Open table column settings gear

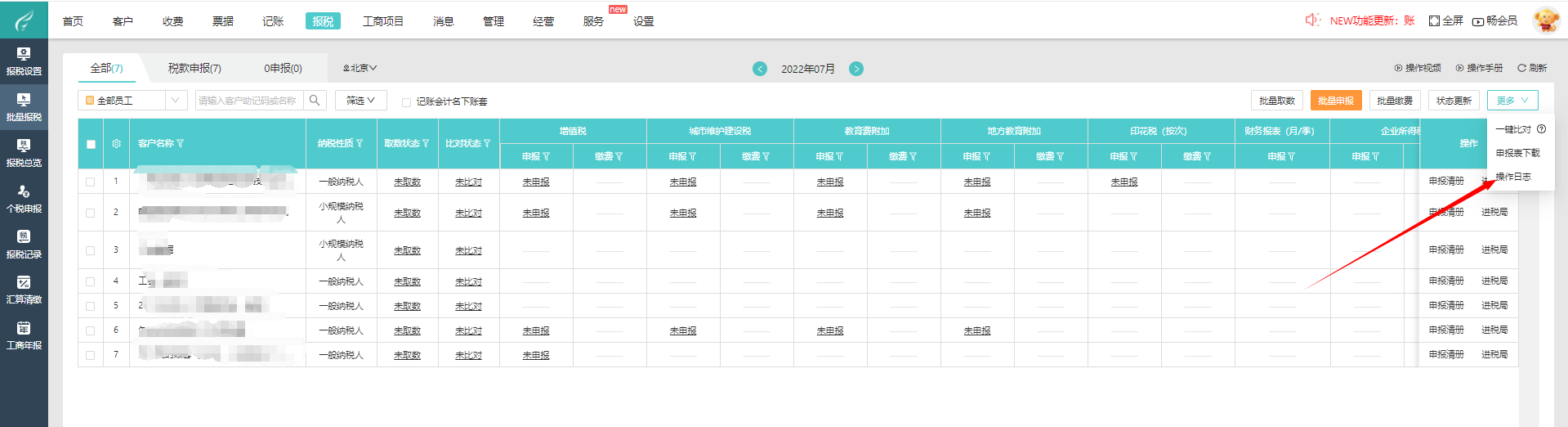point(116,143)
